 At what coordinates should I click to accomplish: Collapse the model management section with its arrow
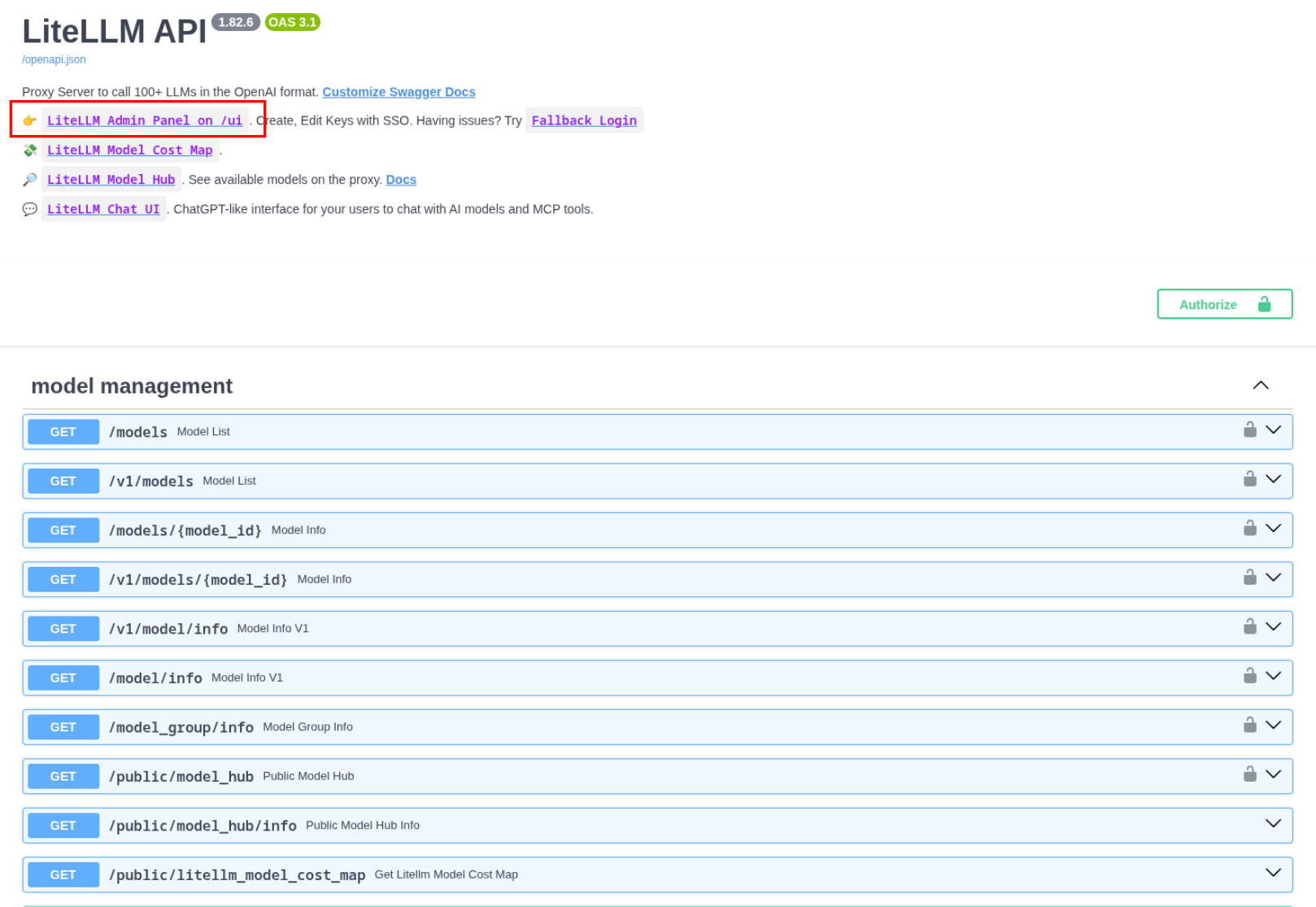1261,385
